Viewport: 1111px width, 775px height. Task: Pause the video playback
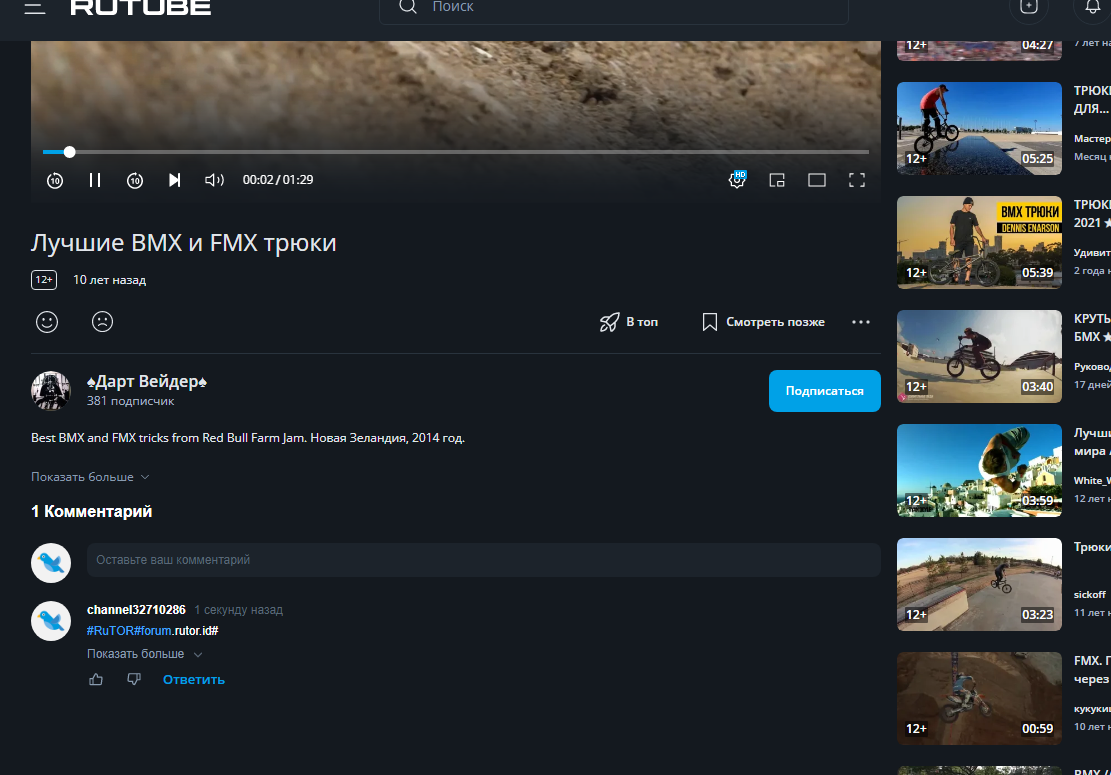coord(95,180)
